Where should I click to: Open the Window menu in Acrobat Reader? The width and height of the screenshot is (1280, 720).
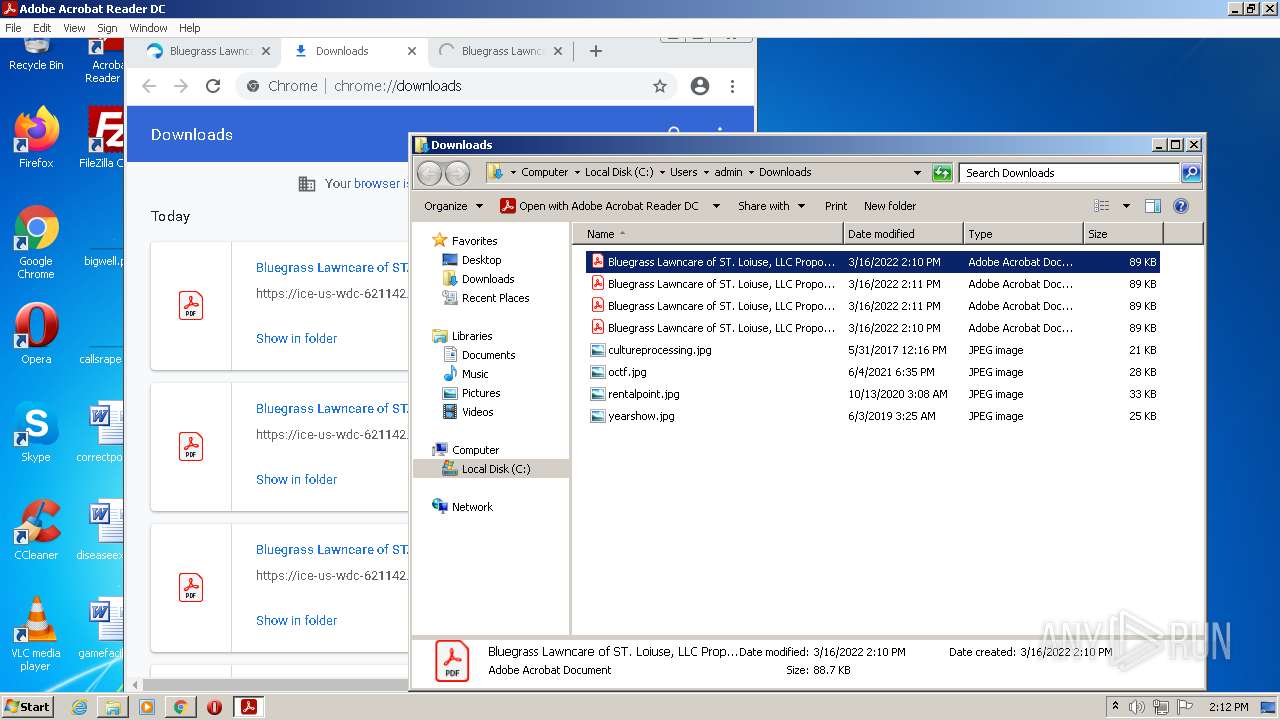(148, 28)
